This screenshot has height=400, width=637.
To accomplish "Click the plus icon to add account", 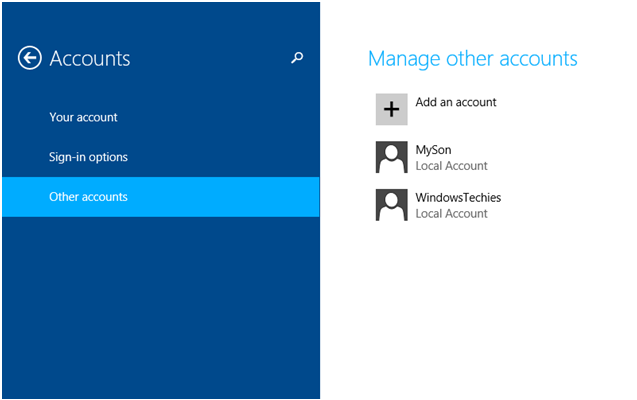I will pos(391,109).
